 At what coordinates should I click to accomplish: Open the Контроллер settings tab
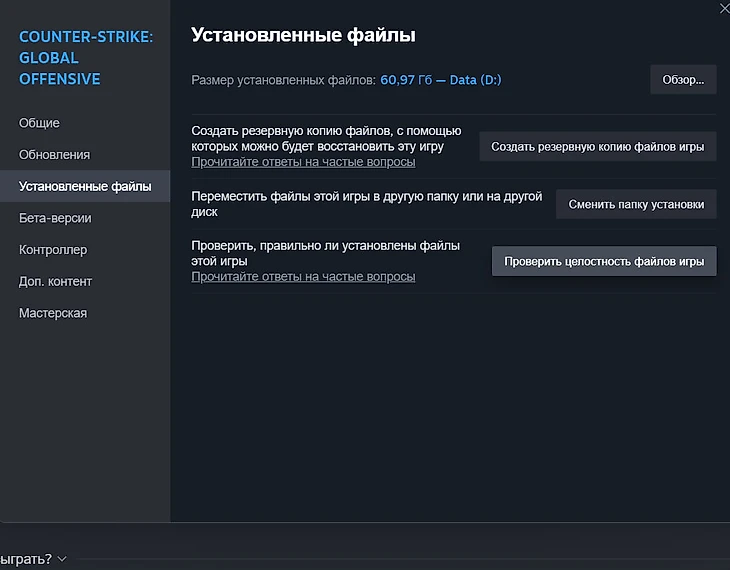(53, 250)
